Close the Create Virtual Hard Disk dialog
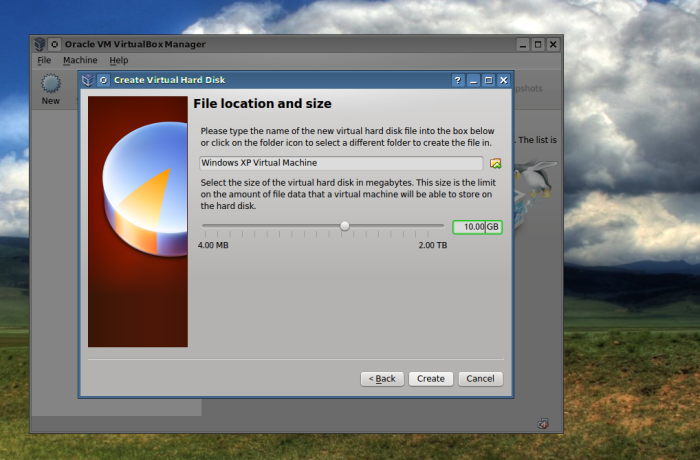Viewport: 700px width, 460px height. tap(504, 80)
